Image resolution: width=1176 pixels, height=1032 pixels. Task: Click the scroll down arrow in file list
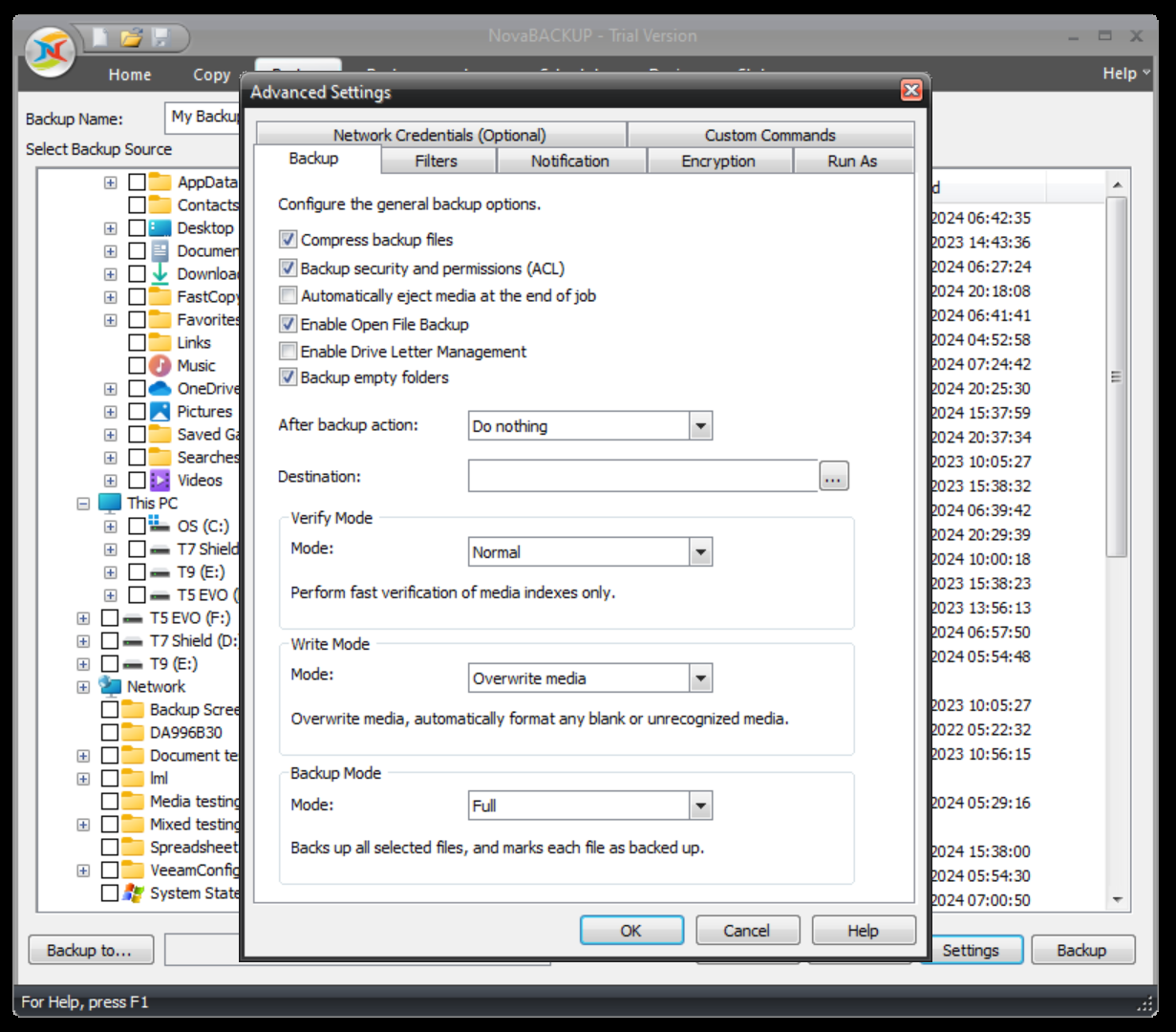[1117, 900]
